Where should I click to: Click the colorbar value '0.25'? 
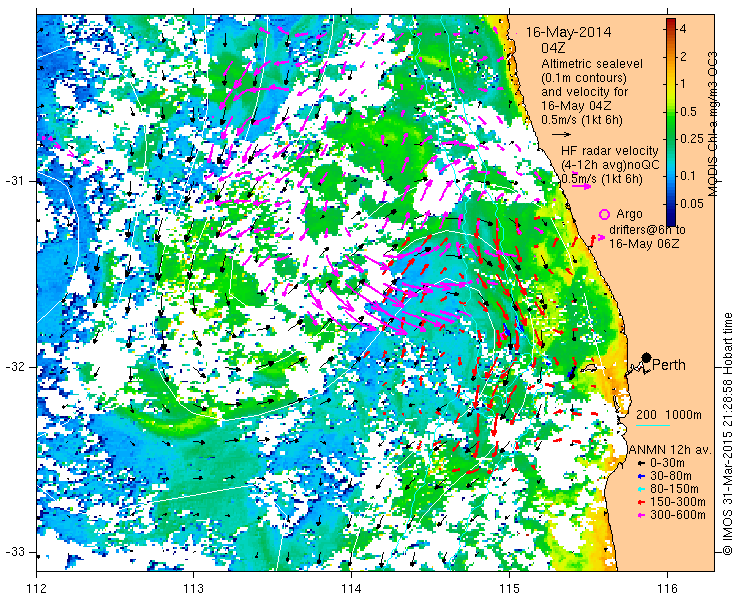(691, 139)
